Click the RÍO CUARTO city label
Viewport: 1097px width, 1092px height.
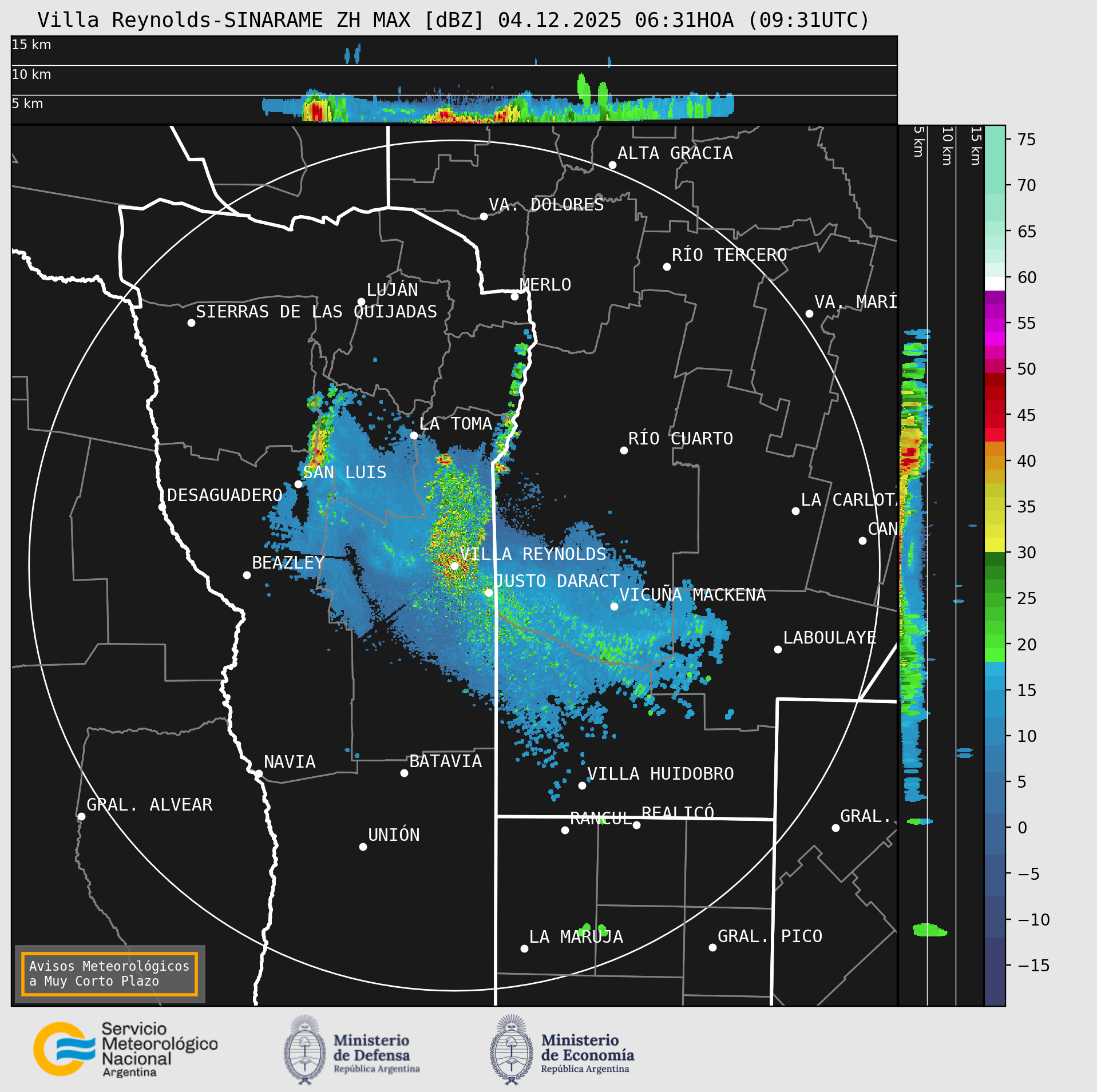(680, 438)
